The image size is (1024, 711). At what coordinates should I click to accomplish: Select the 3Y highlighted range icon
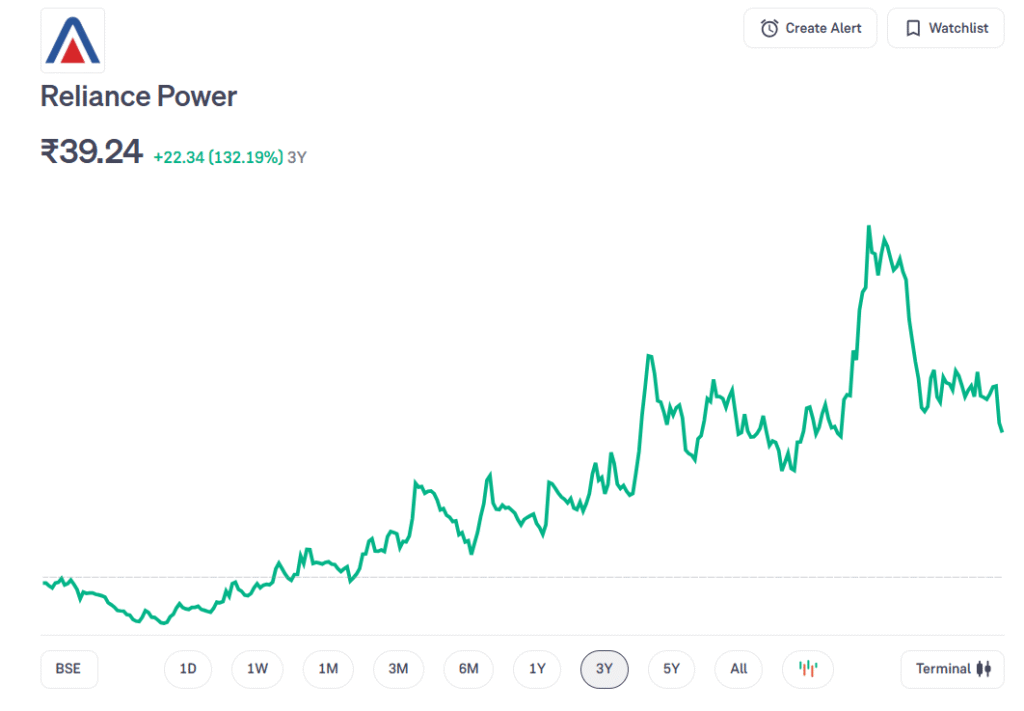[x=604, y=669]
